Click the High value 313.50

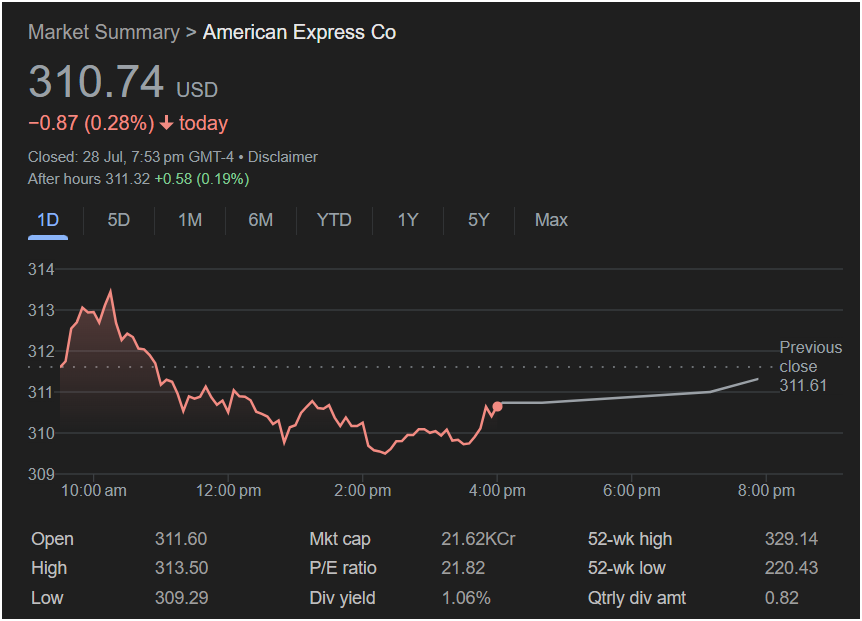pos(181,568)
